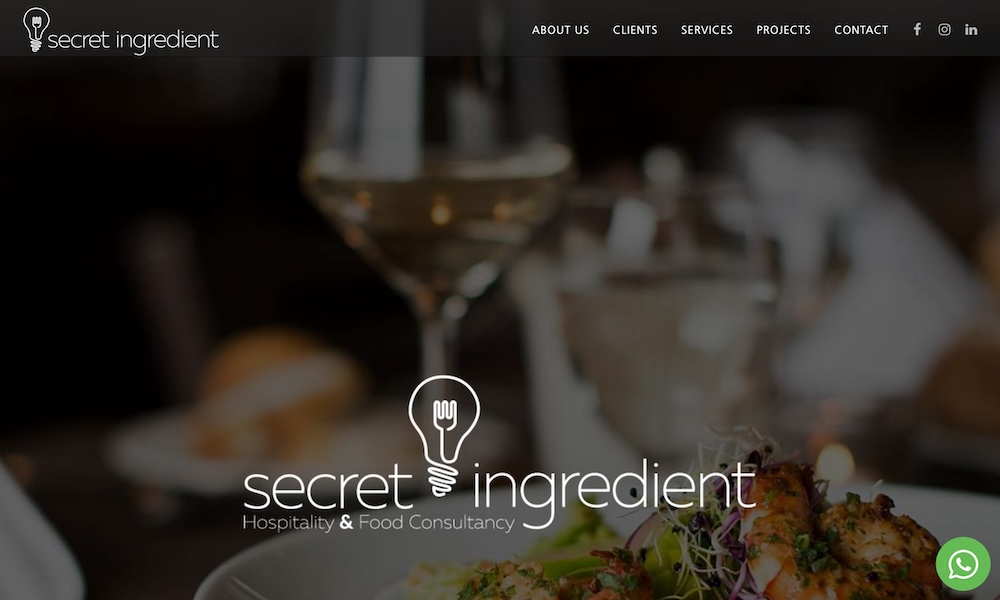
Task: Open the Clients menu item
Action: click(635, 30)
